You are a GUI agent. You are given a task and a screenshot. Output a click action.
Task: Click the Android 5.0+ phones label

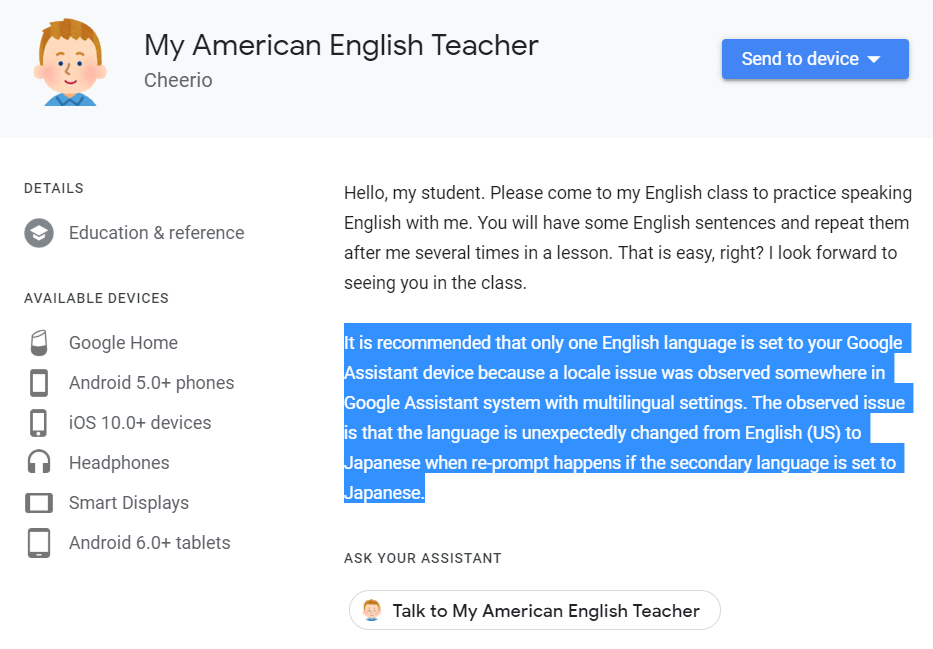coord(152,382)
